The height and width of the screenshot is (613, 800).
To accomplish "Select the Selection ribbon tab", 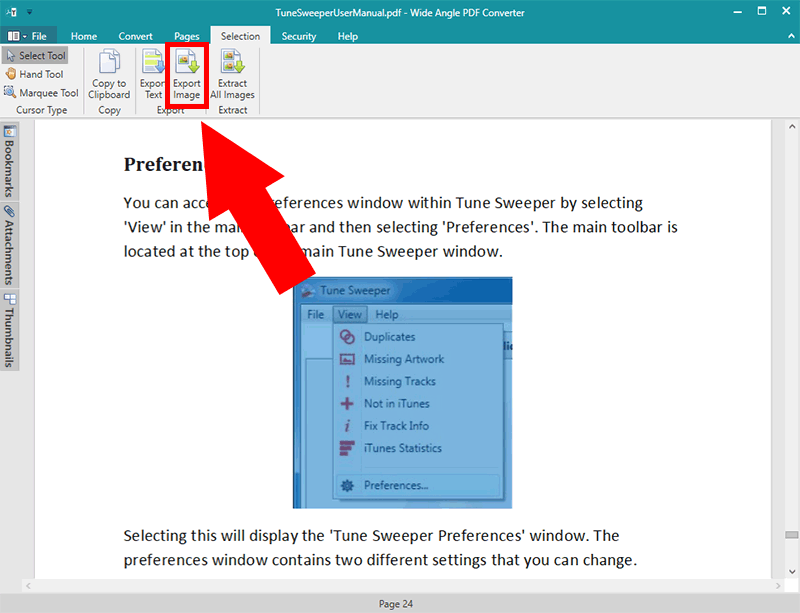I will [240, 36].
